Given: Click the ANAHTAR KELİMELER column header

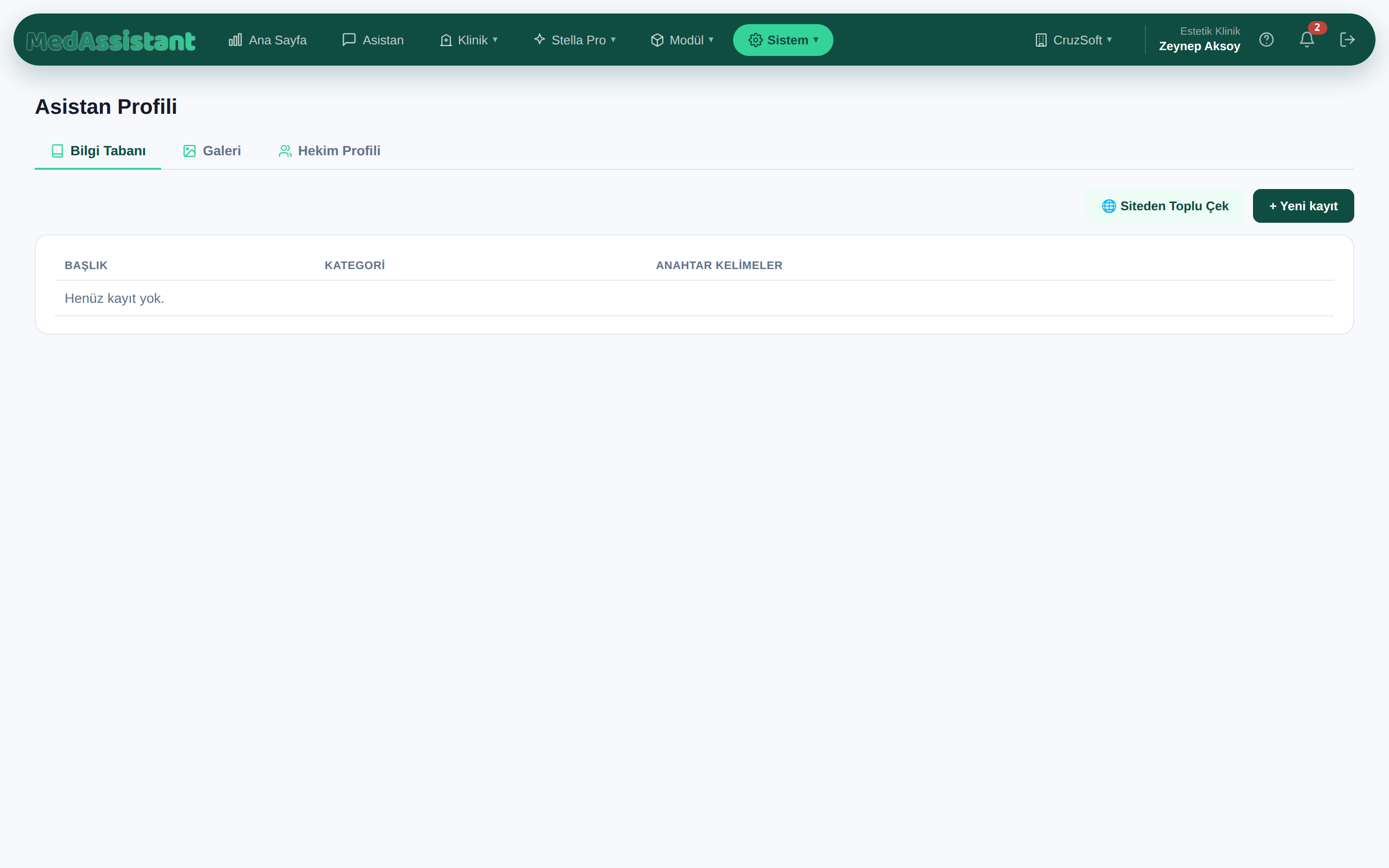Looking at the screenshot, I should click(719, 265).
